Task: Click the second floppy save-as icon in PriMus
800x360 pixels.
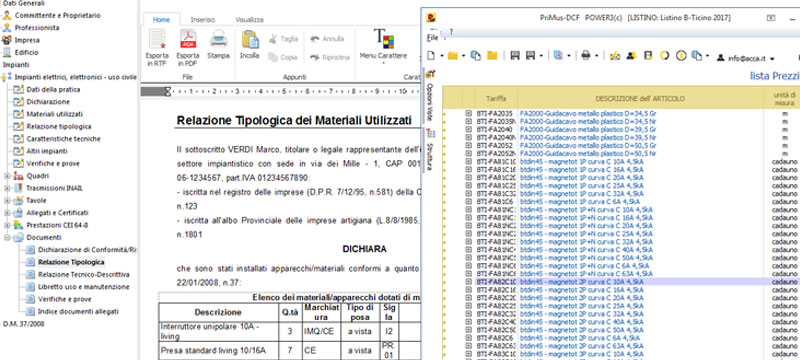Action: click(531, 56)
